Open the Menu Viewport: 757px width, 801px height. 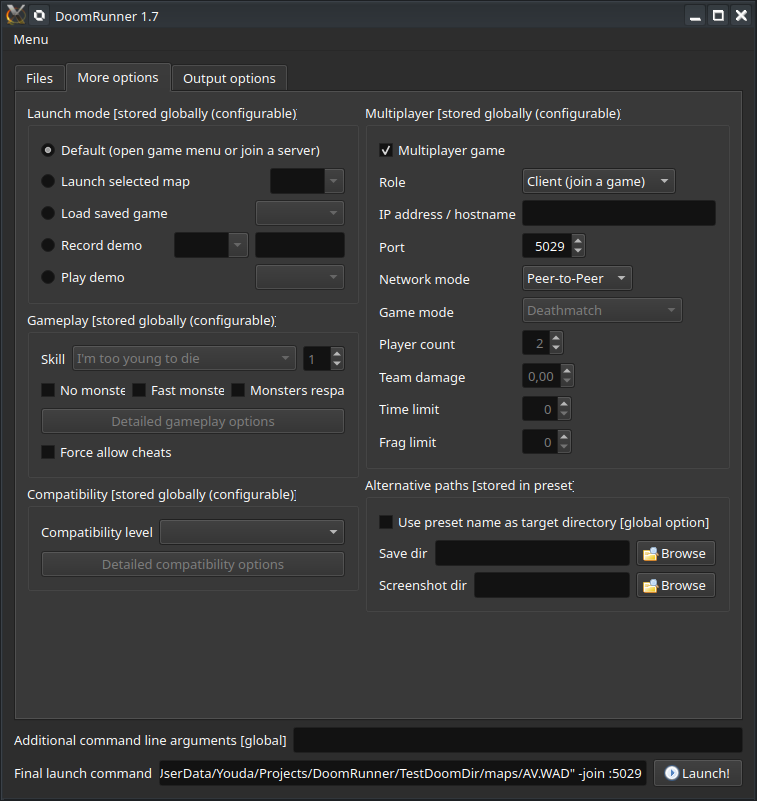pos(30,39)
